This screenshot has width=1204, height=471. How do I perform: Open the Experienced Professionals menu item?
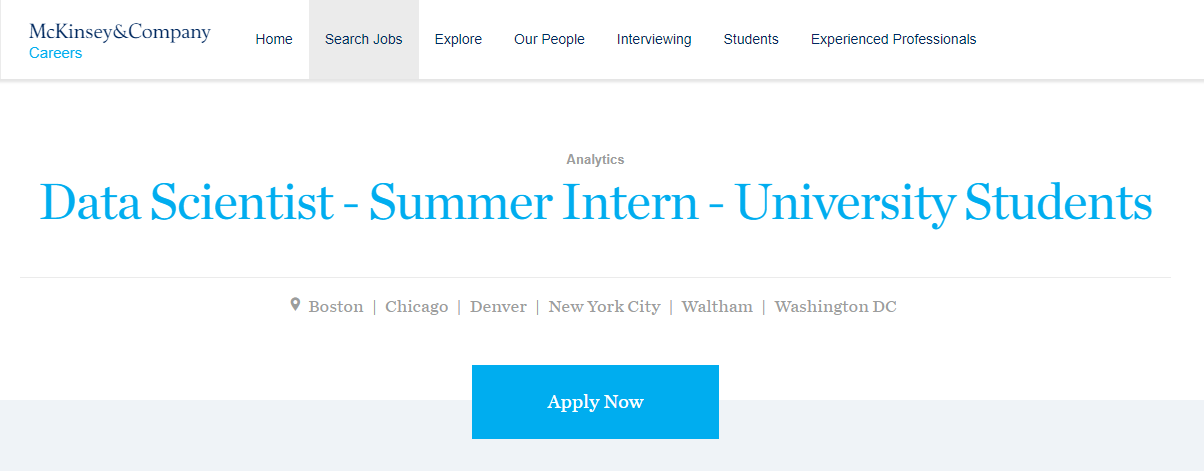(x=893, y=40)
